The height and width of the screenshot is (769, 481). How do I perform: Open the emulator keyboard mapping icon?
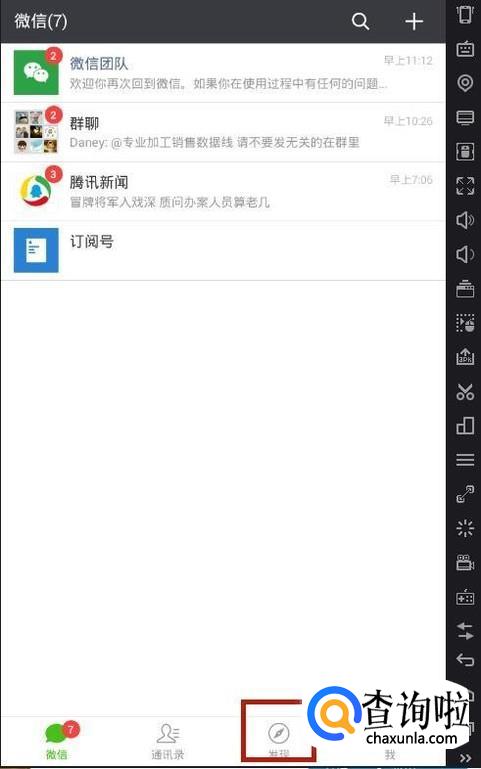tap(465, 49)
